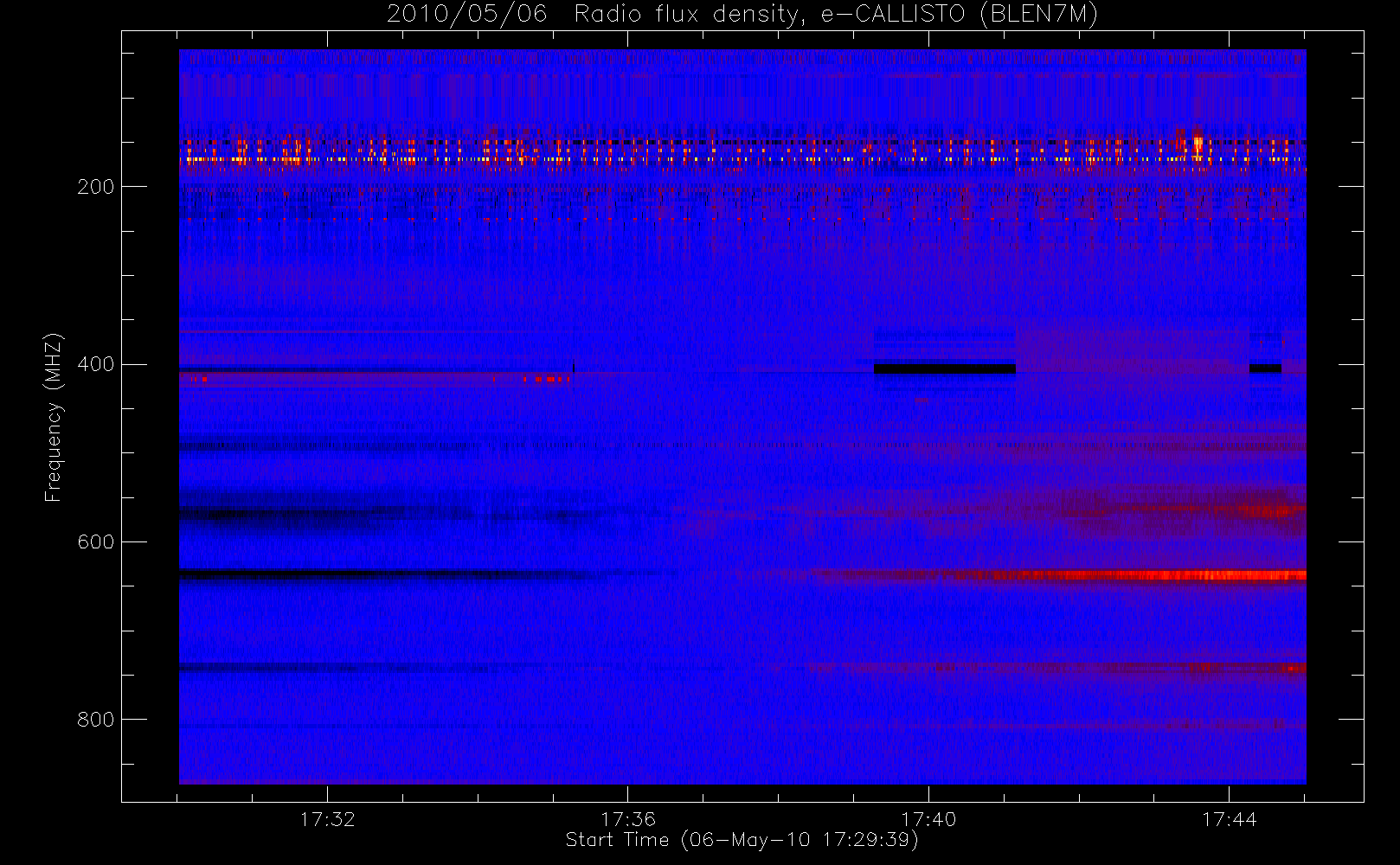The image size is (1400, 865).
Task: Click the 17:32 time tick label
Action: pos(327,819)
